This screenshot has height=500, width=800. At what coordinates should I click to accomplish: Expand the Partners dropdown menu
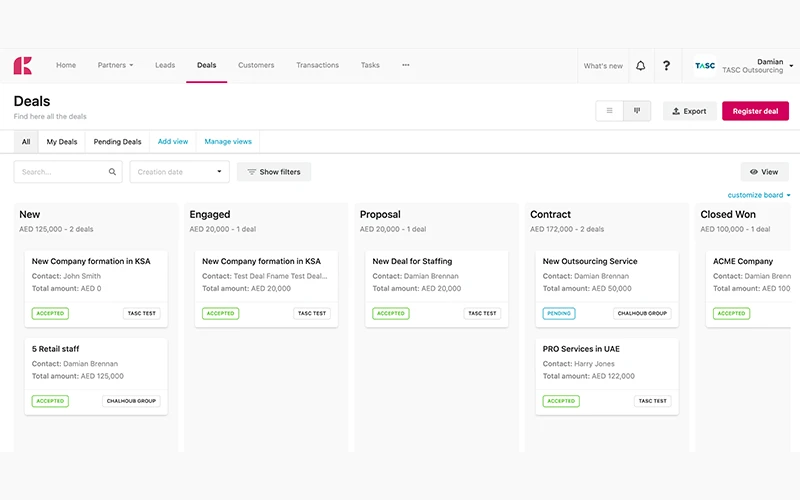point(115,65)
